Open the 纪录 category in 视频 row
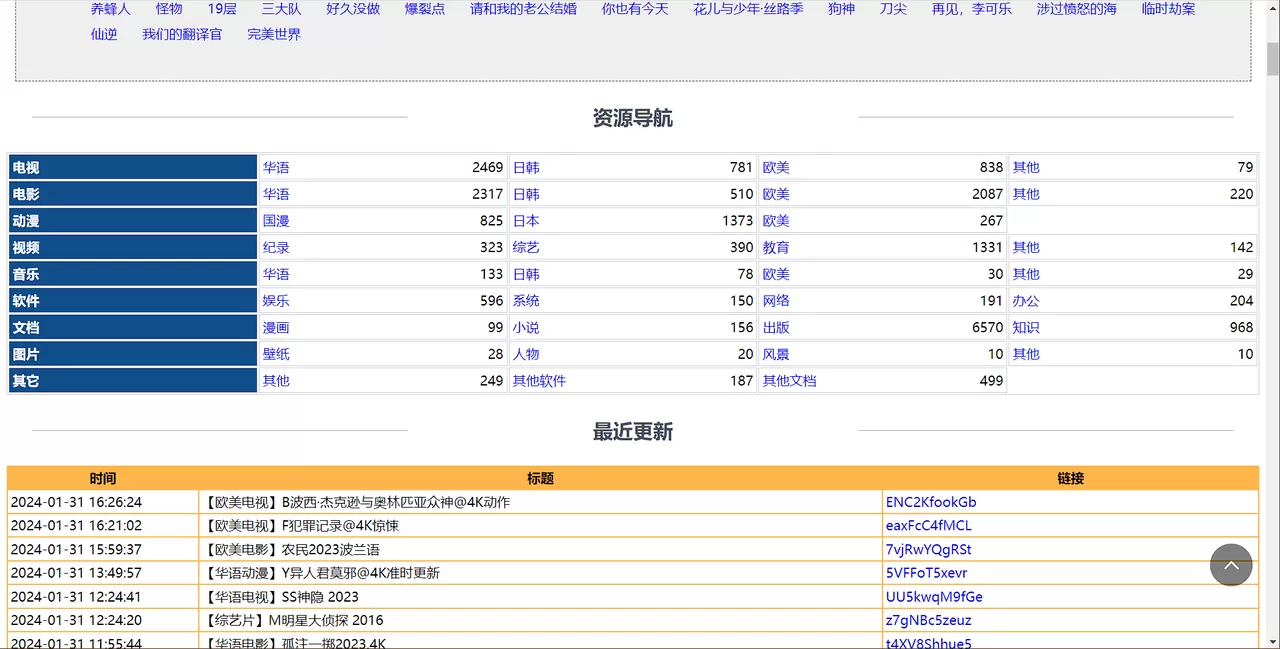The height and width of the screenshot is (649, 1280). point(276,247)
